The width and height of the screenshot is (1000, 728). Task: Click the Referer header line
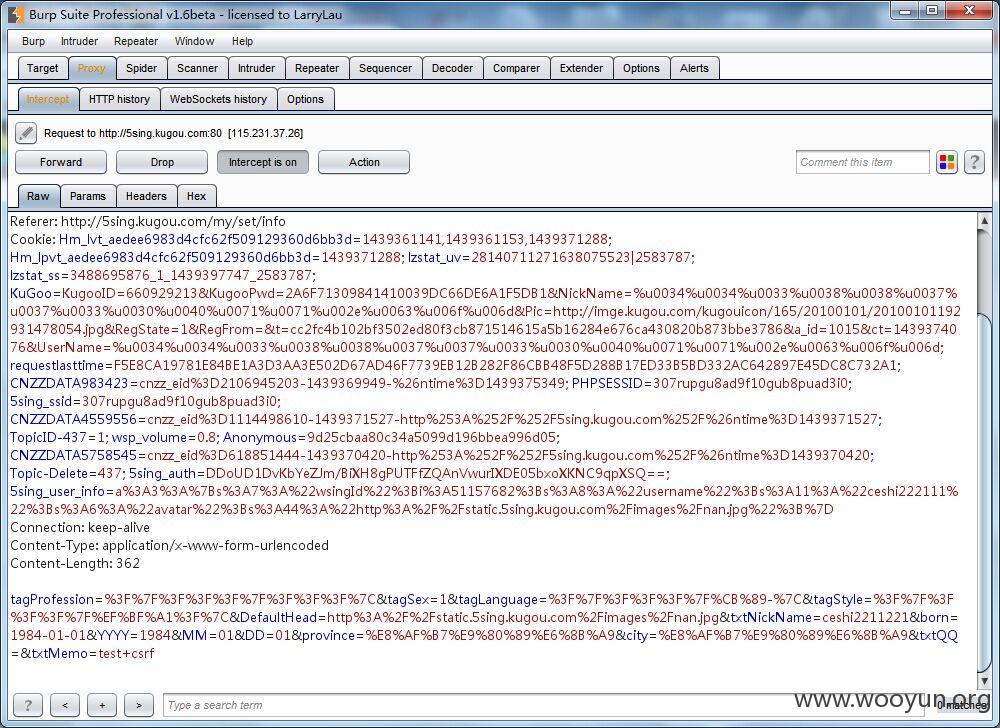[x=148, y=221]
